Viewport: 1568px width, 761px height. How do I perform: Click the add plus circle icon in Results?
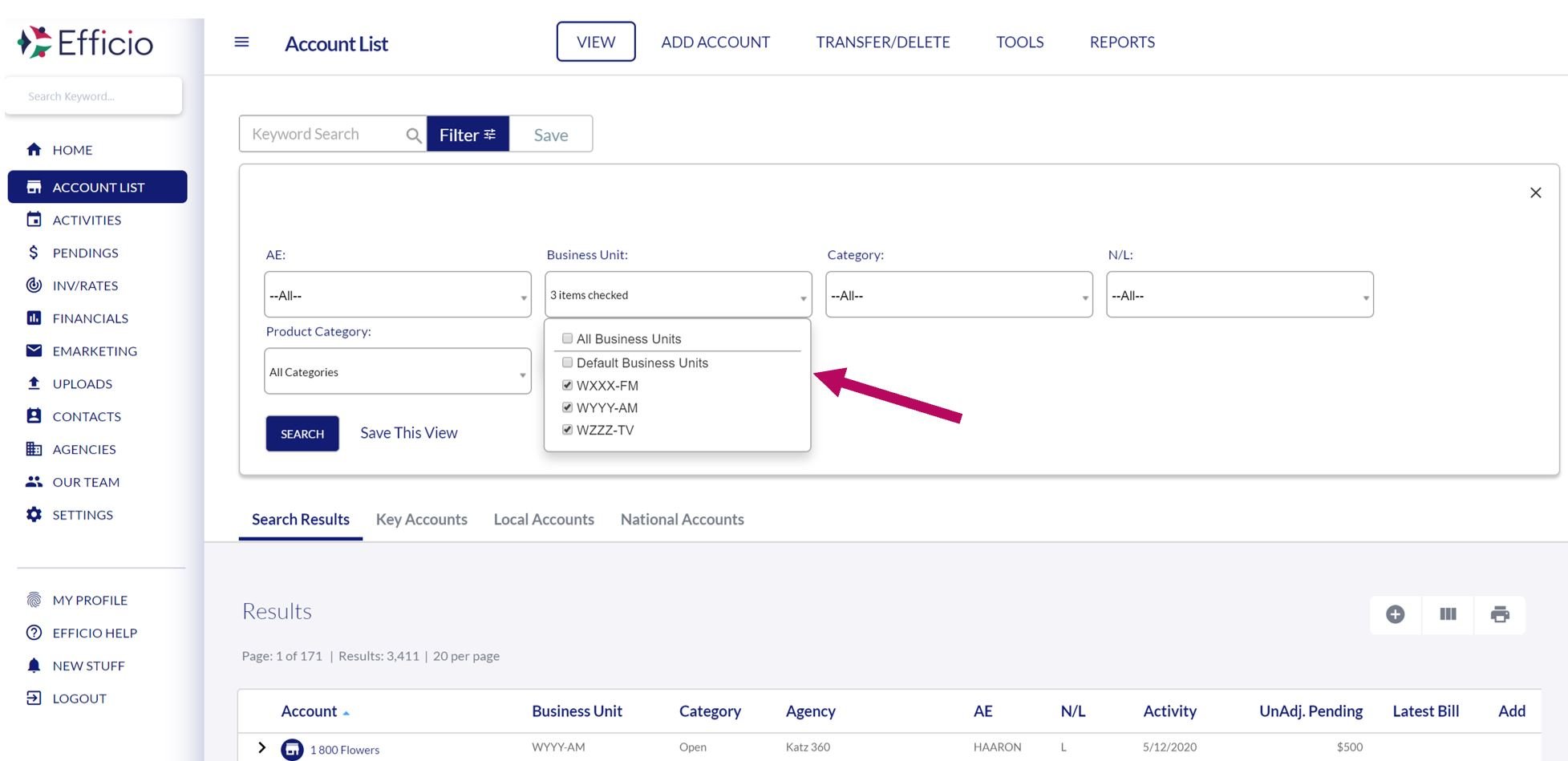[x=1396, y=614]
